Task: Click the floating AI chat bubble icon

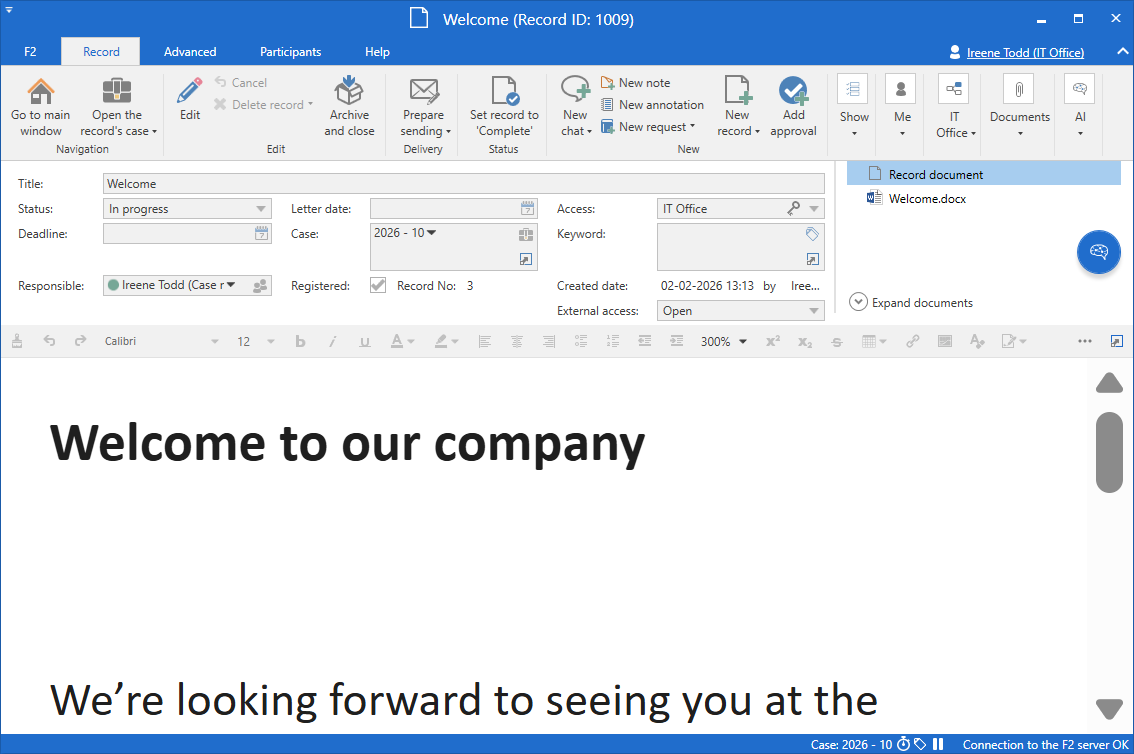Action: tap(1098, 252)
